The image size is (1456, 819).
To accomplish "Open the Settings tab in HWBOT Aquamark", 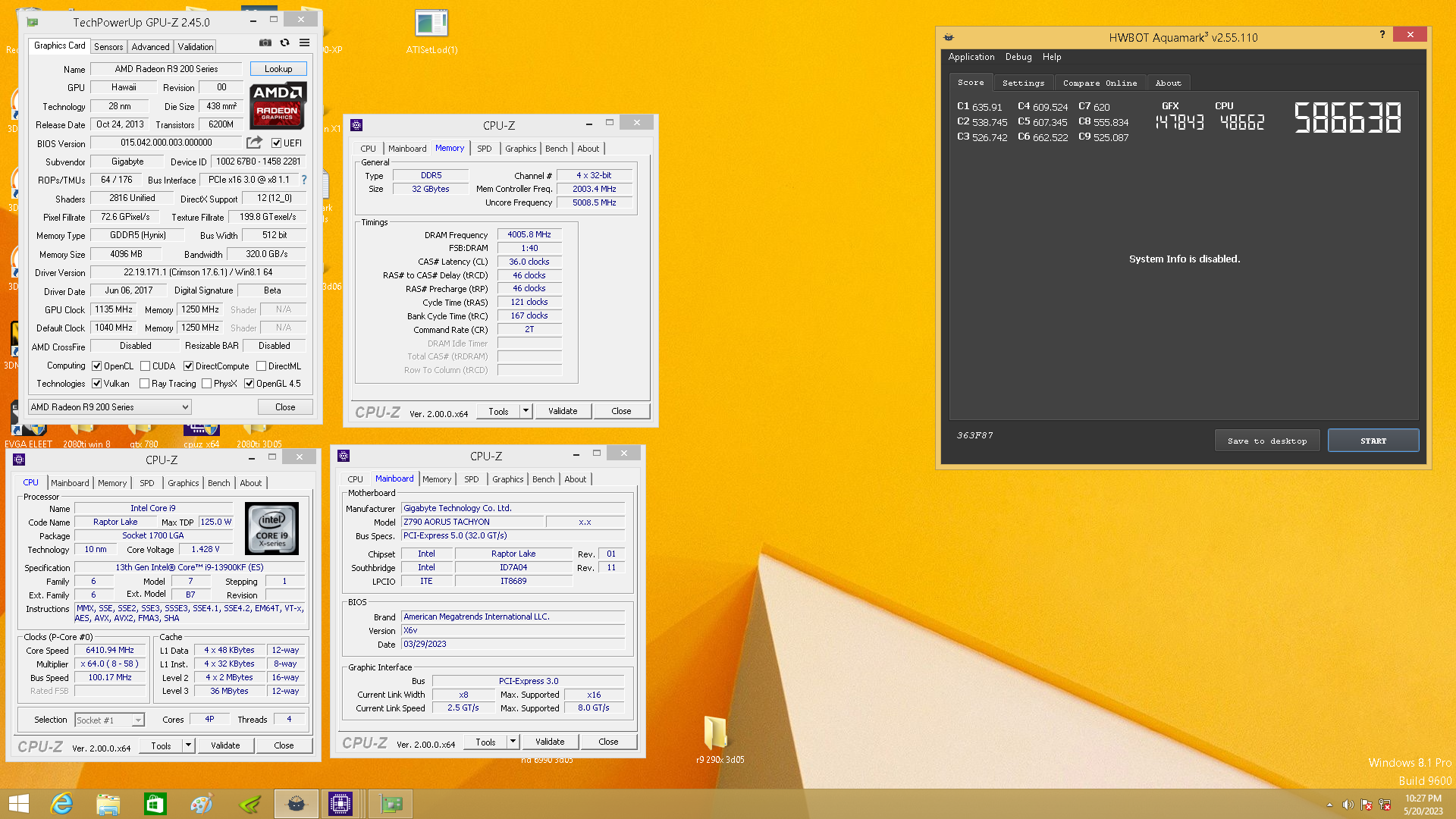I will click(1023, 83).
